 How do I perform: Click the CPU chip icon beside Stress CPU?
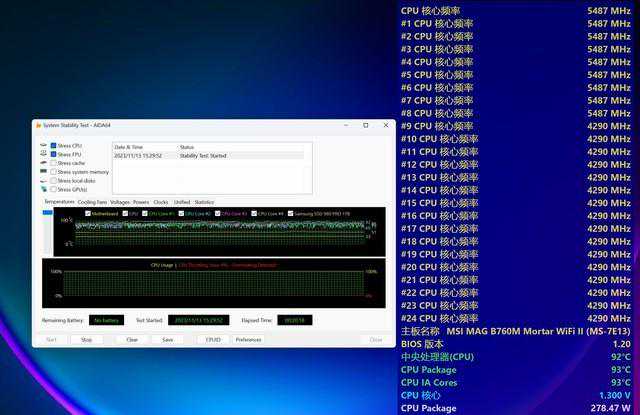45,146
